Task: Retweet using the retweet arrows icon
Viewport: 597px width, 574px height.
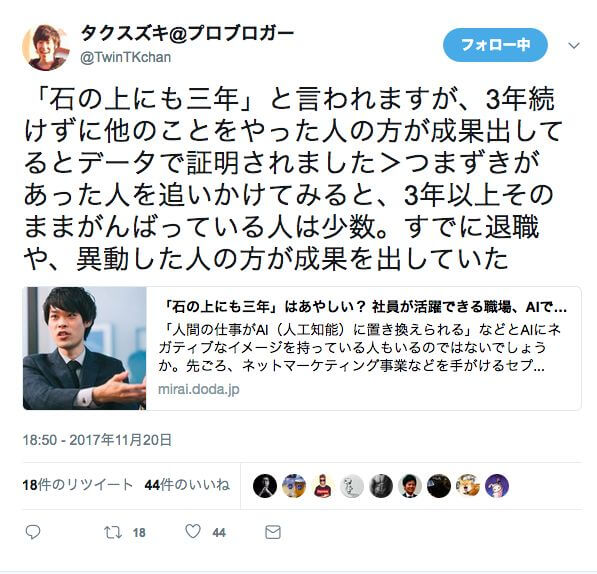Action: [113, 532]
